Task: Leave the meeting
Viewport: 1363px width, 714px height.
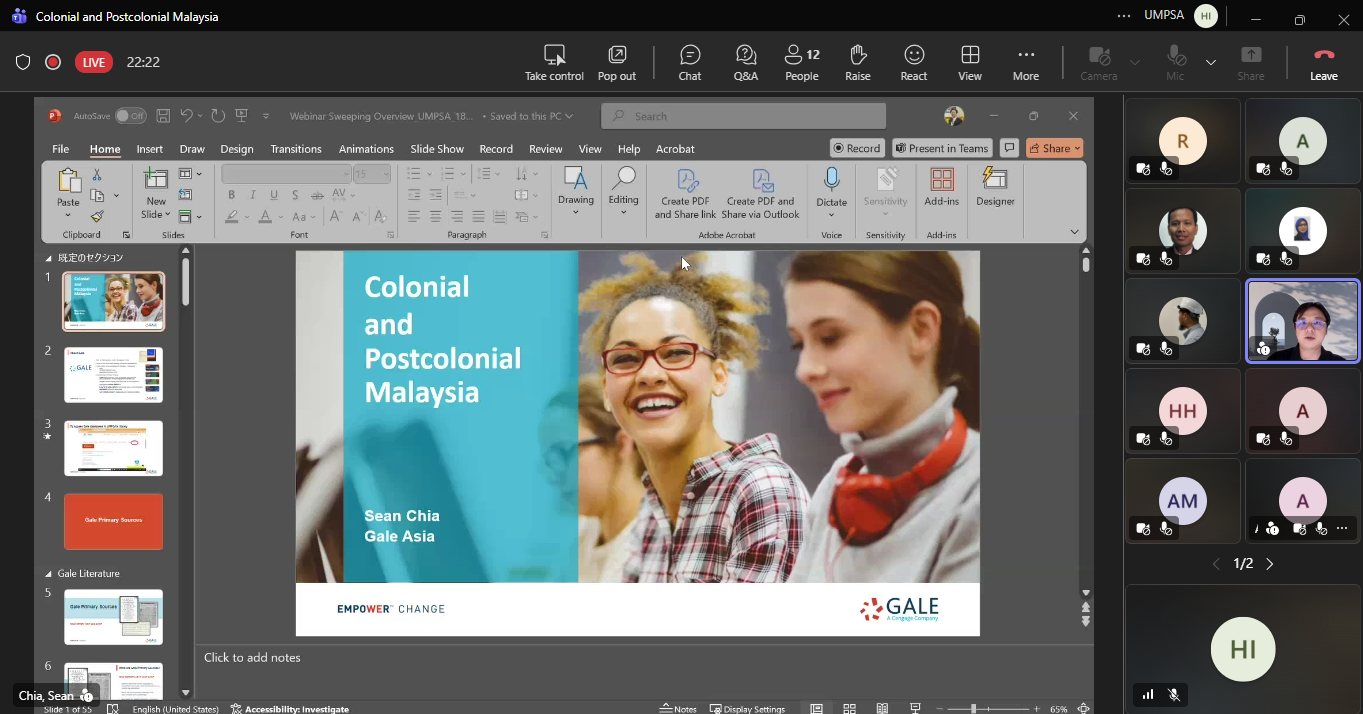Action: pyautogui.click(x=1324, y=62)
